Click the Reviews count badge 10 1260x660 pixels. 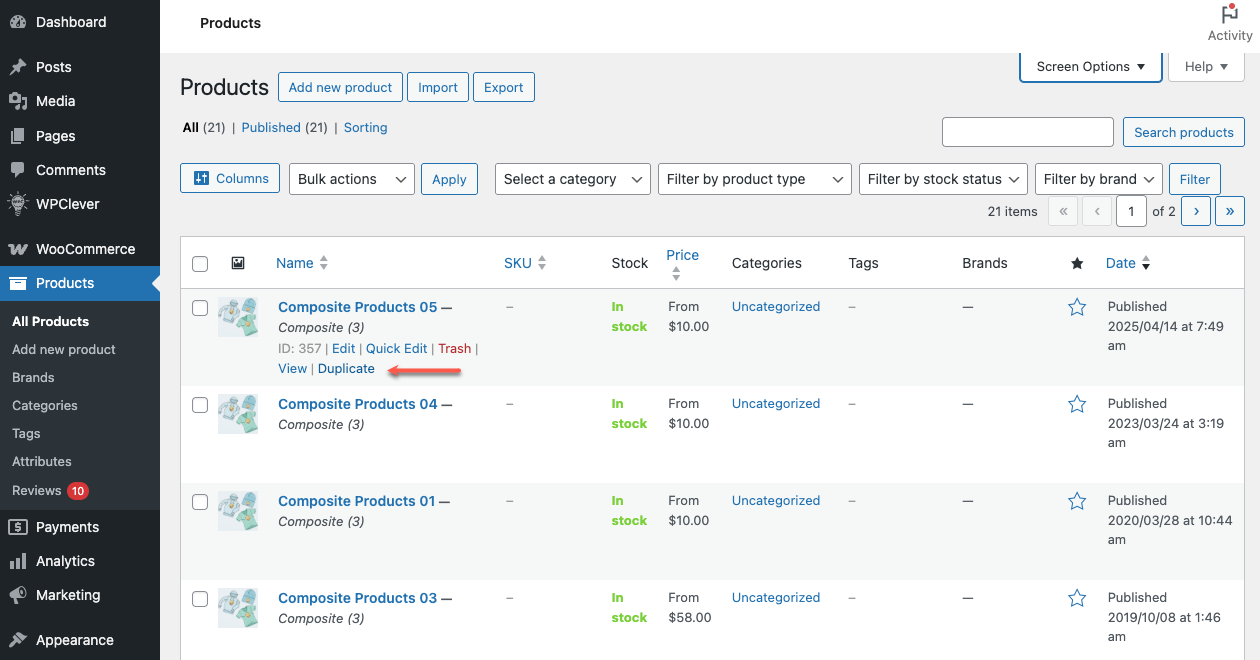tap(78, 491)
